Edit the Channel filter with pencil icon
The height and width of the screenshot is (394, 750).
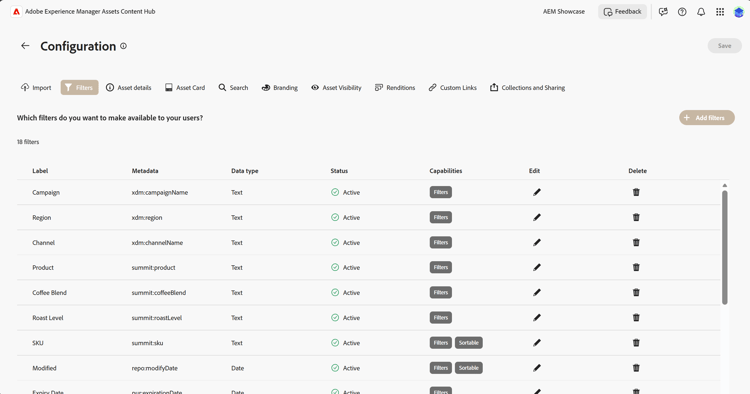click(537, 242)
